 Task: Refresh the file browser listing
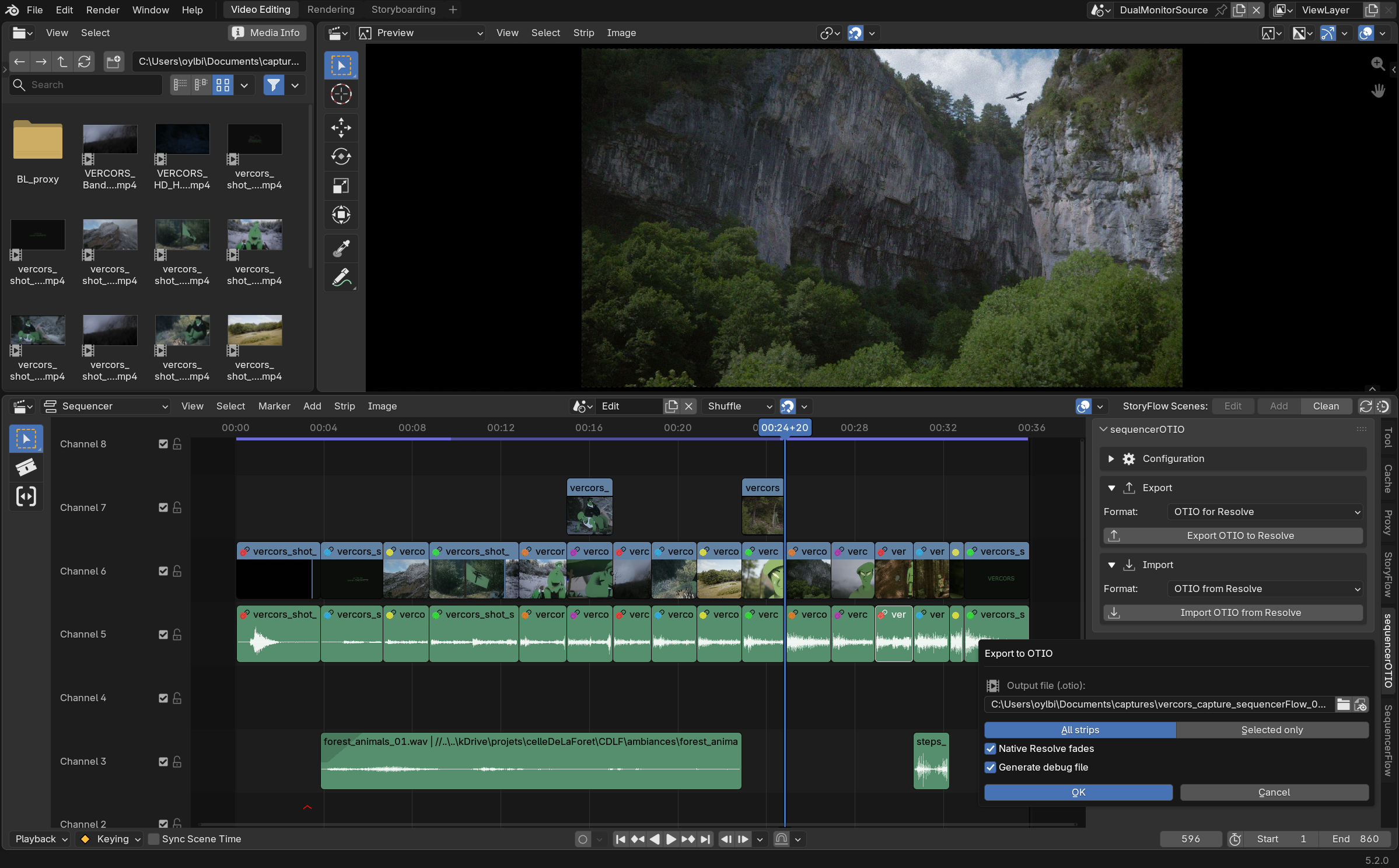(x=85, y=61)
